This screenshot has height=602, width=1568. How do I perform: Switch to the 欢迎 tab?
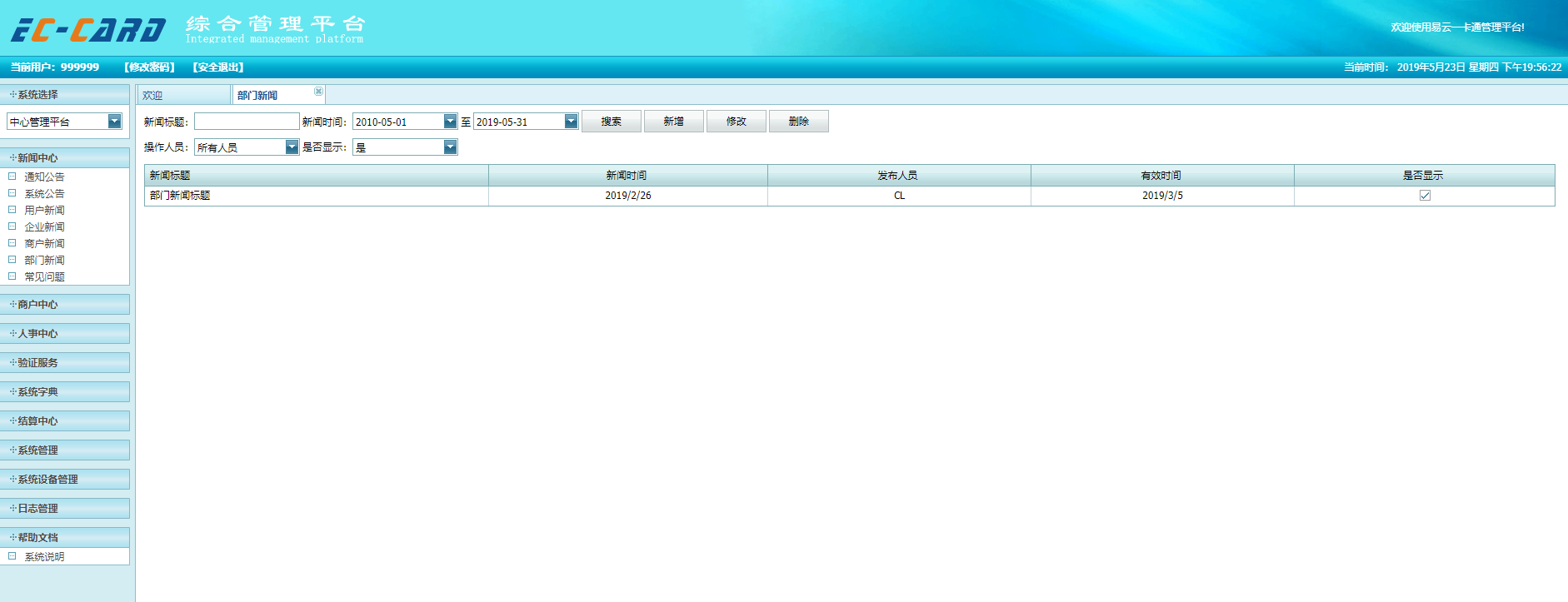184,95
